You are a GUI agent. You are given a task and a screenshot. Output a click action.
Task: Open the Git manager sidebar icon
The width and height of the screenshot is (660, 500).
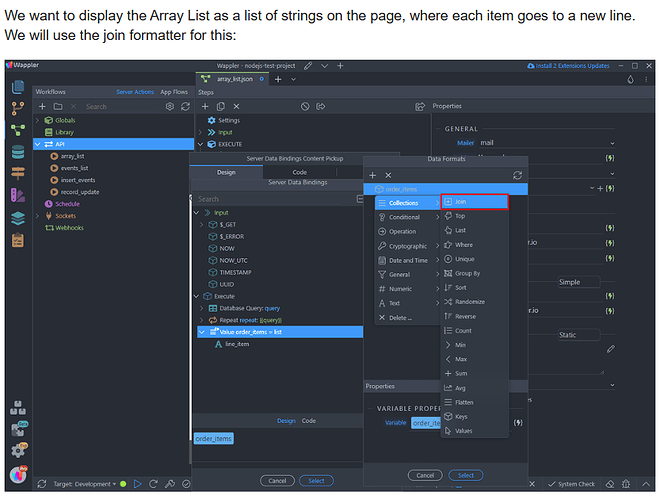[18, 109]
